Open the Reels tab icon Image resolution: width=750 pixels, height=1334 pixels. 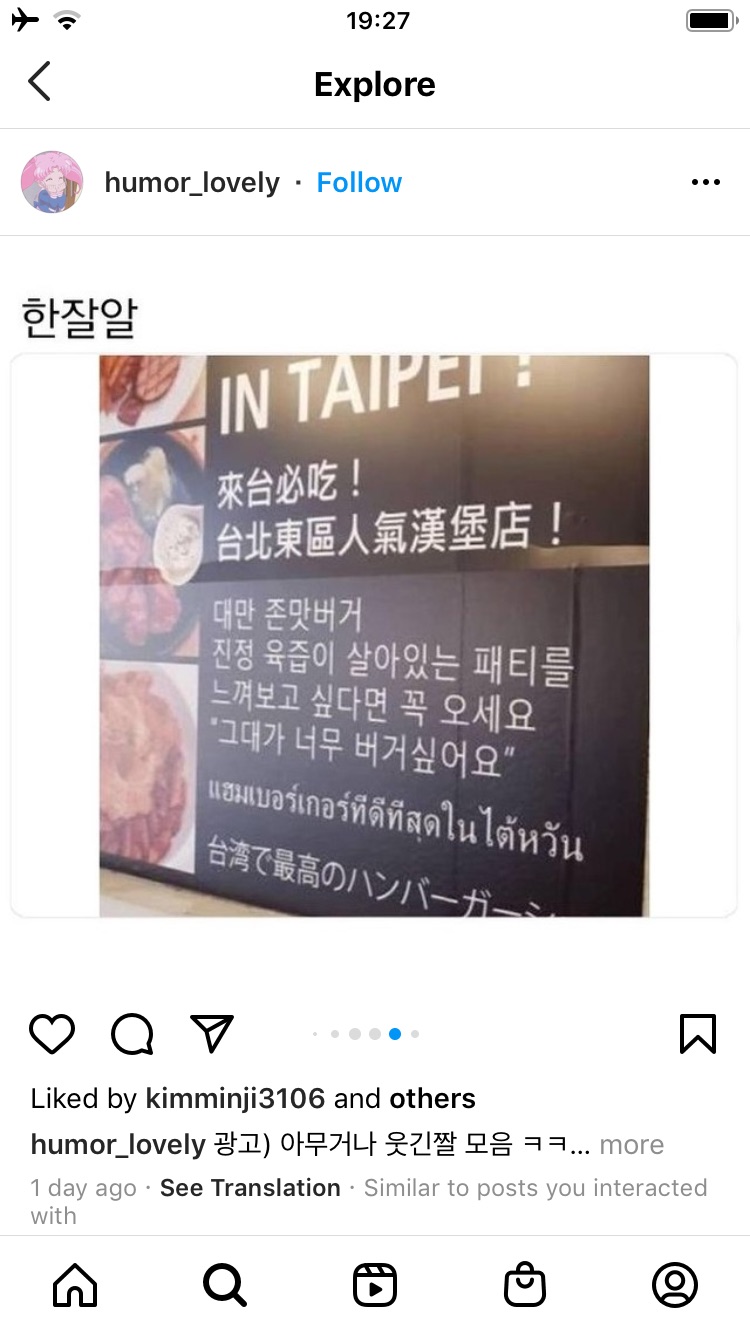point(375,1285)
